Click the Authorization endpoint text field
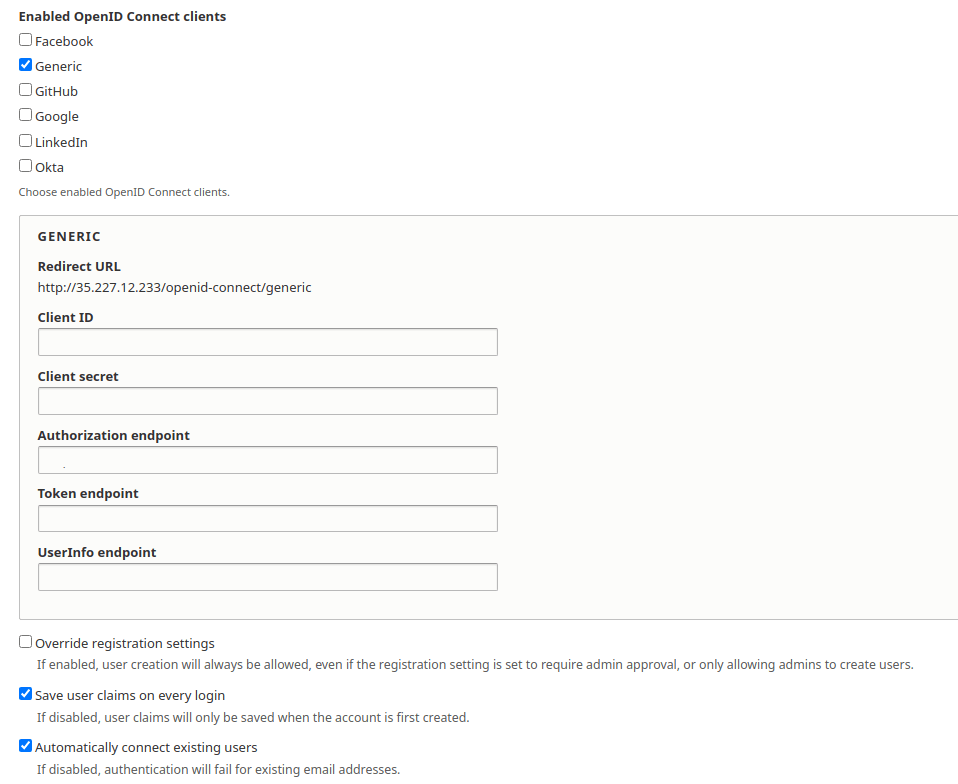958x784 pixels. [x=267, y=459]
